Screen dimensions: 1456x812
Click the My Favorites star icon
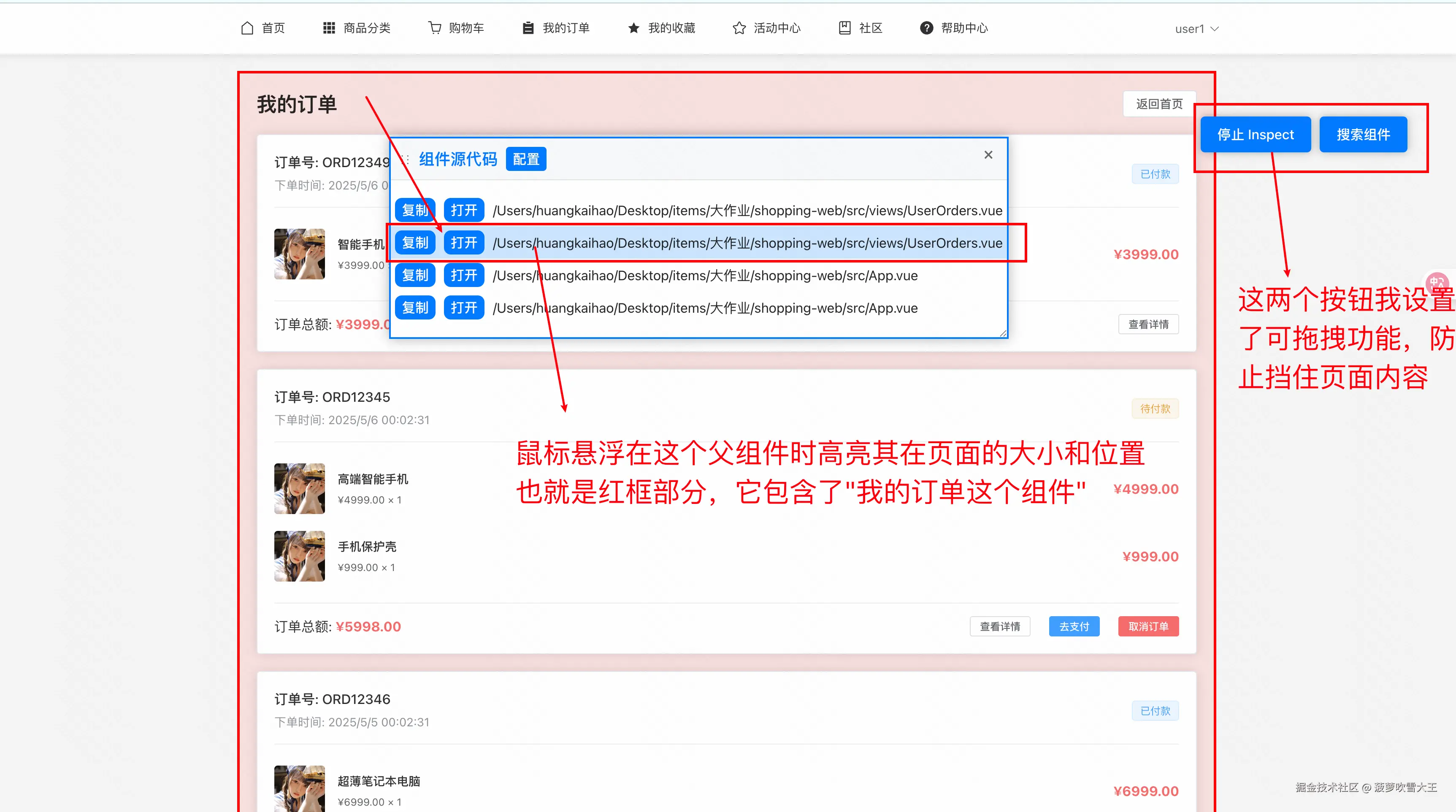click(x=633, y=28)
